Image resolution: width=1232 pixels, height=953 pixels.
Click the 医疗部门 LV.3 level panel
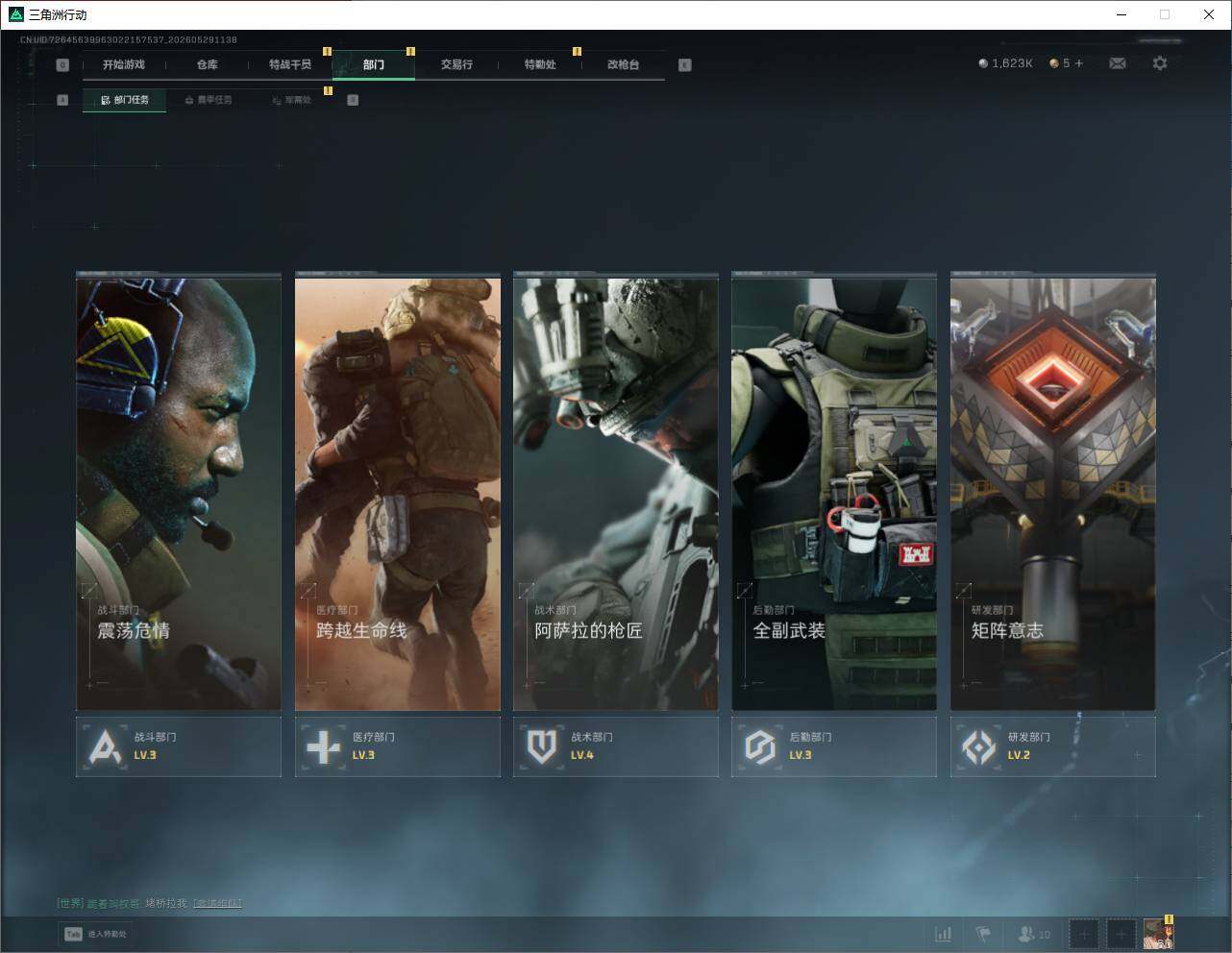coord(398,746)
